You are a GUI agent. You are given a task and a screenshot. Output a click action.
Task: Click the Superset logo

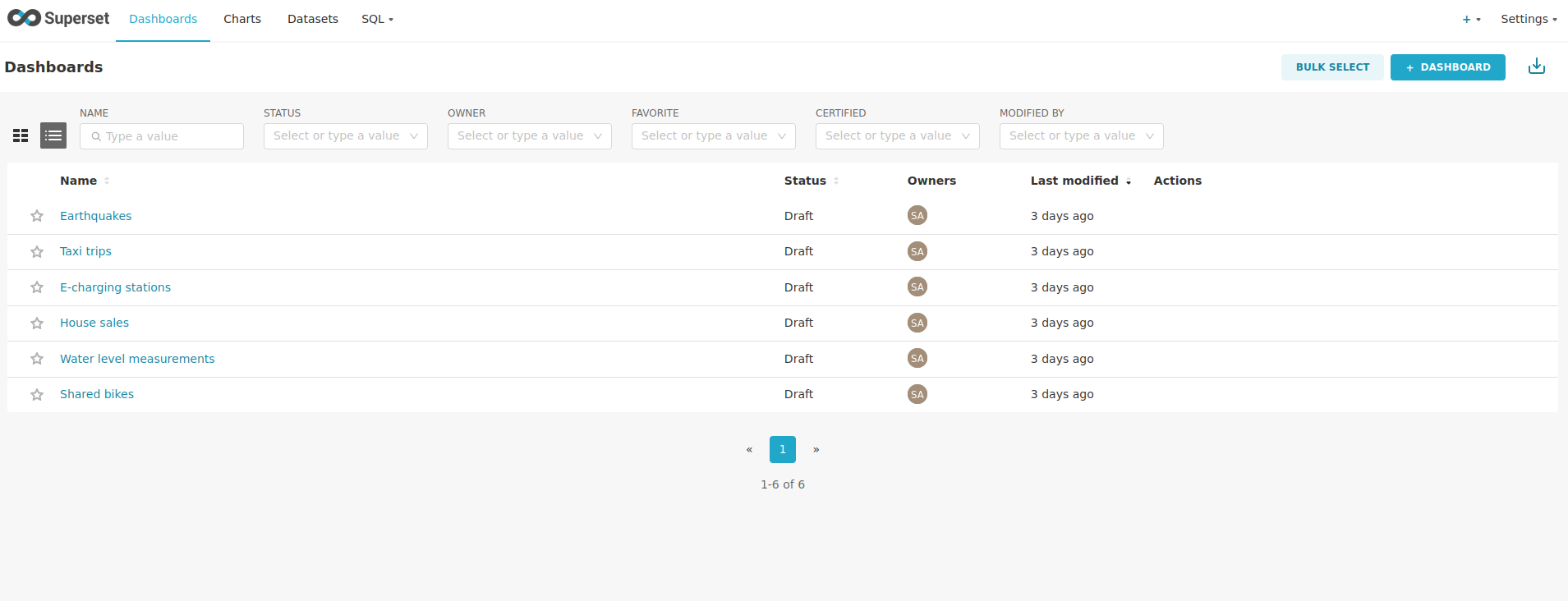(58, 18)
